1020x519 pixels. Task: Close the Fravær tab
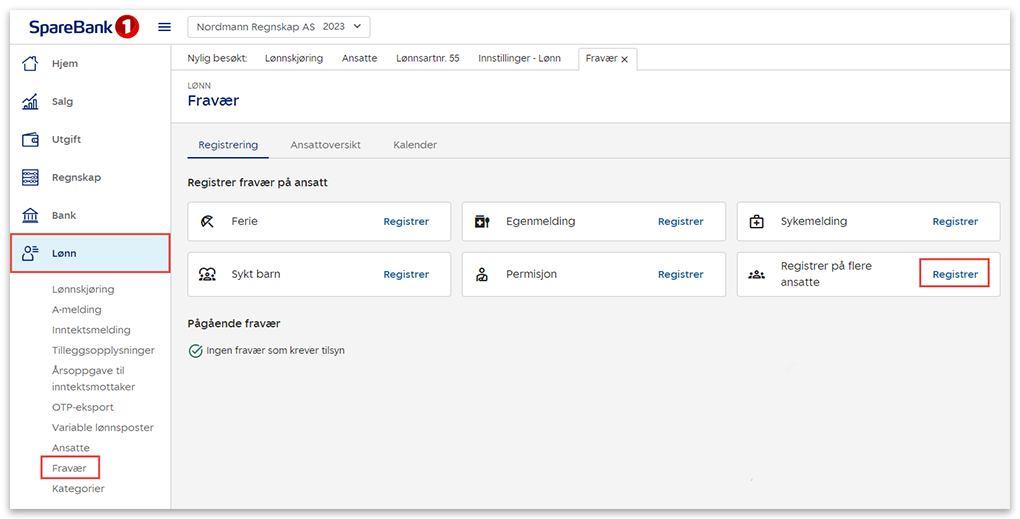point(625,59)
